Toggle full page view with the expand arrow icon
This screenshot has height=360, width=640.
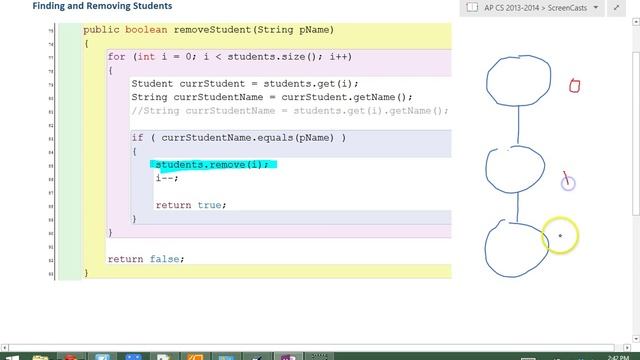[x=616, y=8]
